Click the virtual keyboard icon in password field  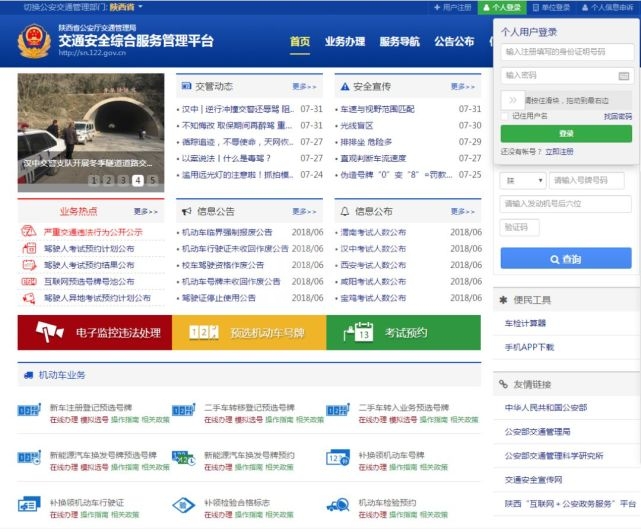(x=624, y=75)
